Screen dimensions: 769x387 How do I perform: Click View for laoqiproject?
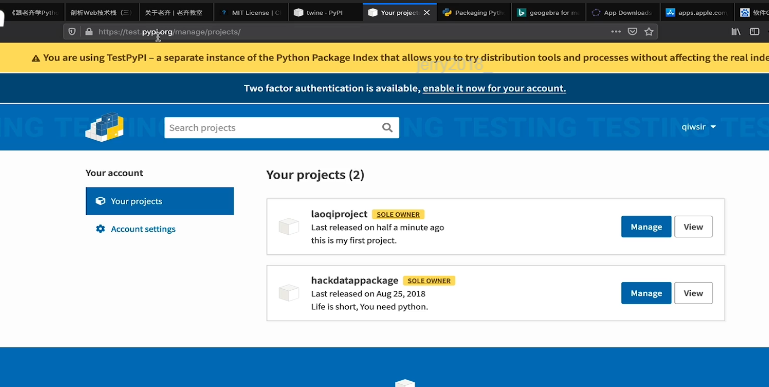click(693, 227)
